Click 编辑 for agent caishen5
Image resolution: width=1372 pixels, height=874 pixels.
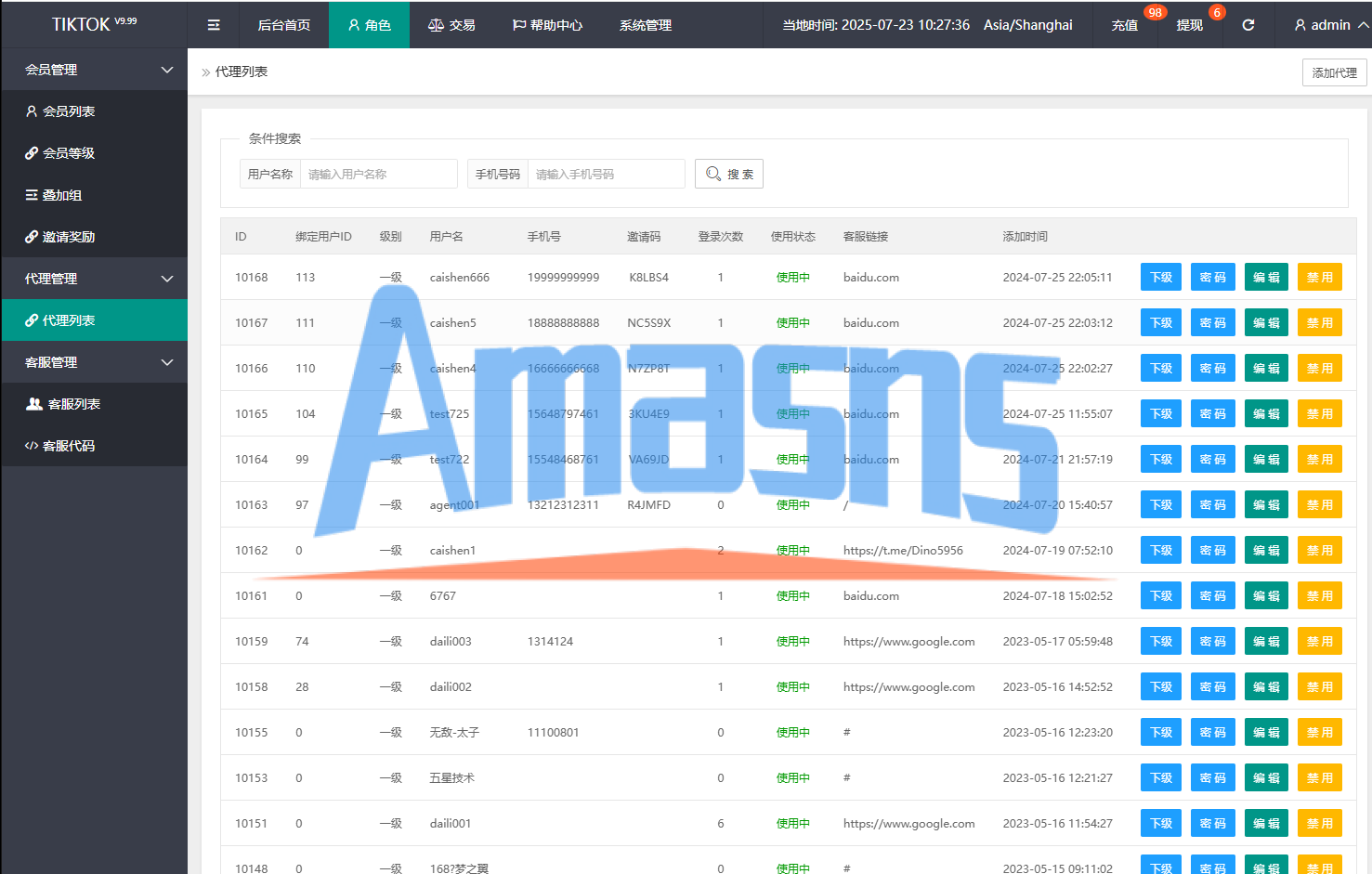coord(1266,323)
